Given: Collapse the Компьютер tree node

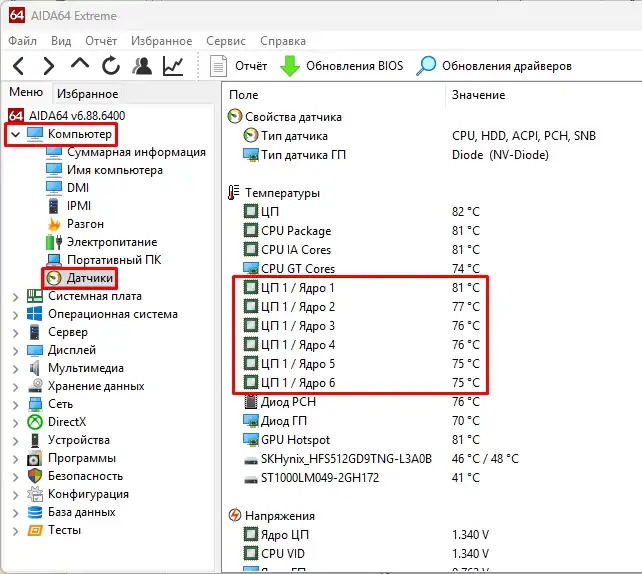Looking at the screenshot, I should 16,134.
